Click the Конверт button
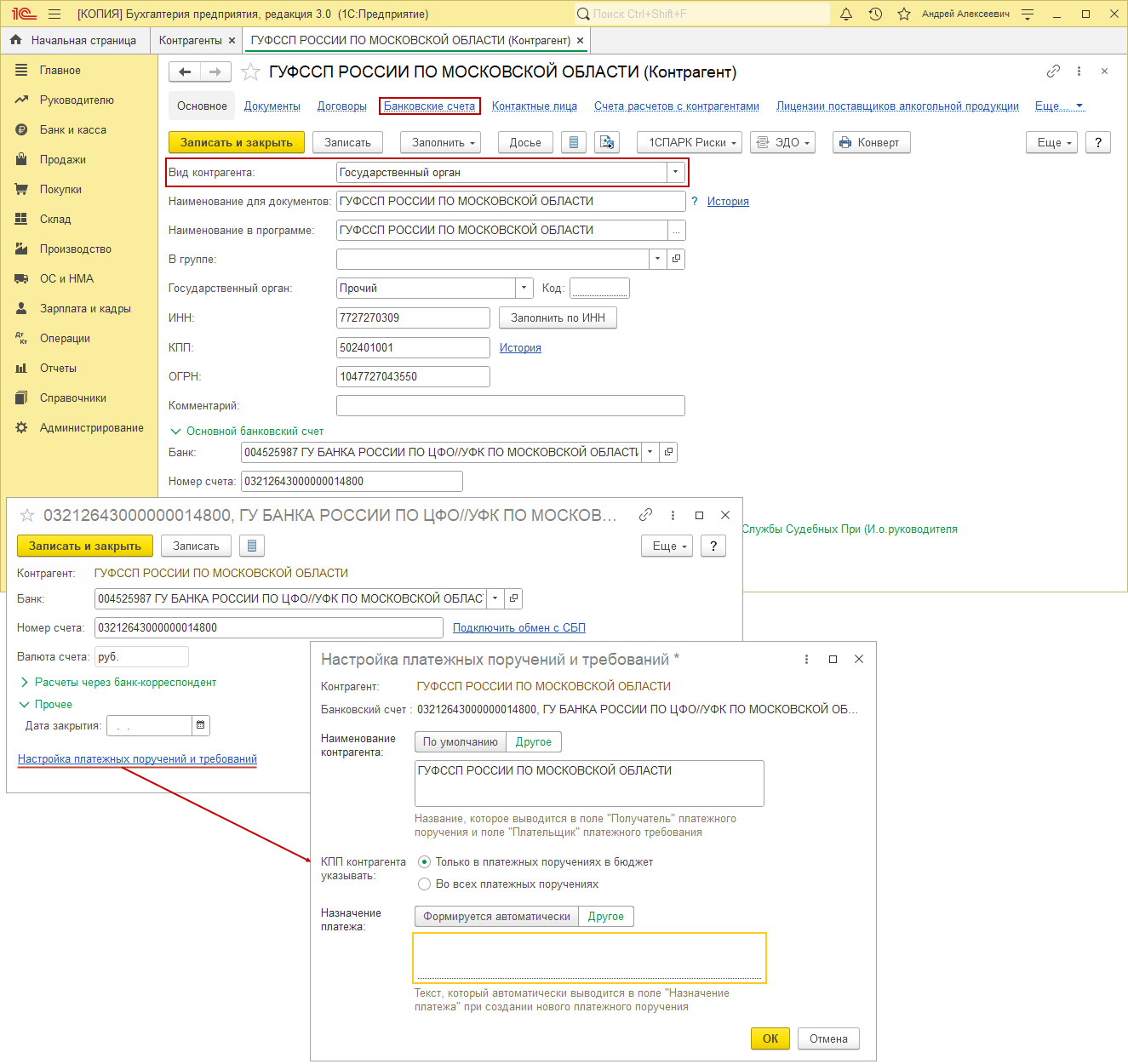1128x1064 pixels. click(x=872, y=142)
